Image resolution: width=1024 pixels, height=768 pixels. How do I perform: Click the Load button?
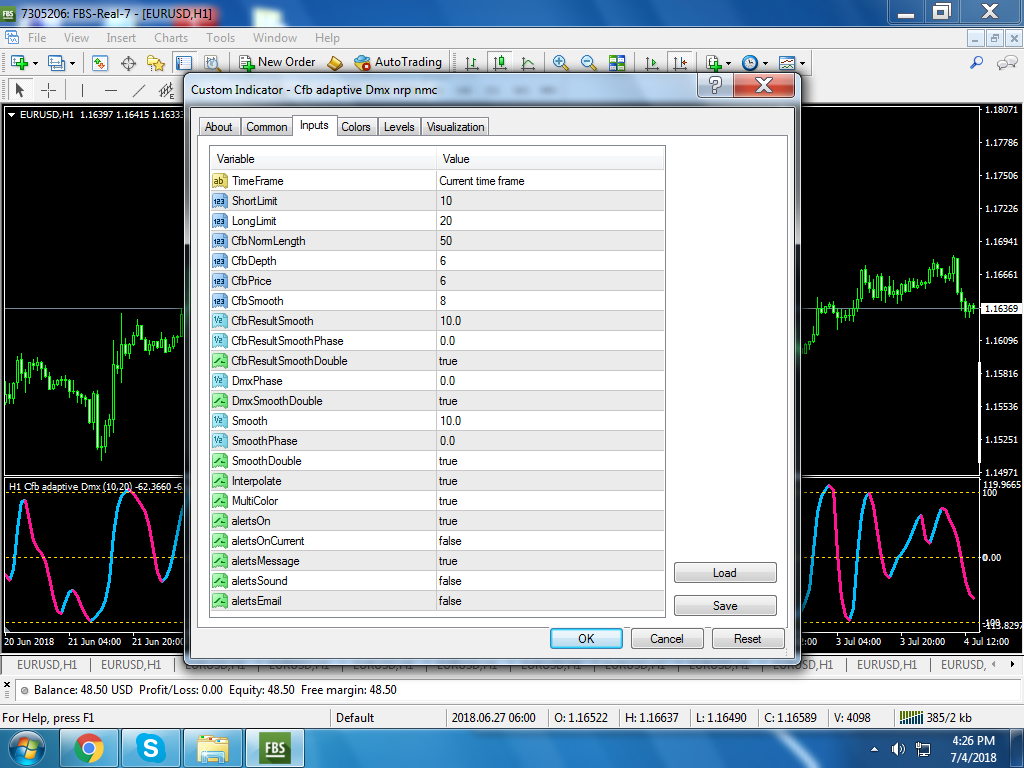pos(725,573)
